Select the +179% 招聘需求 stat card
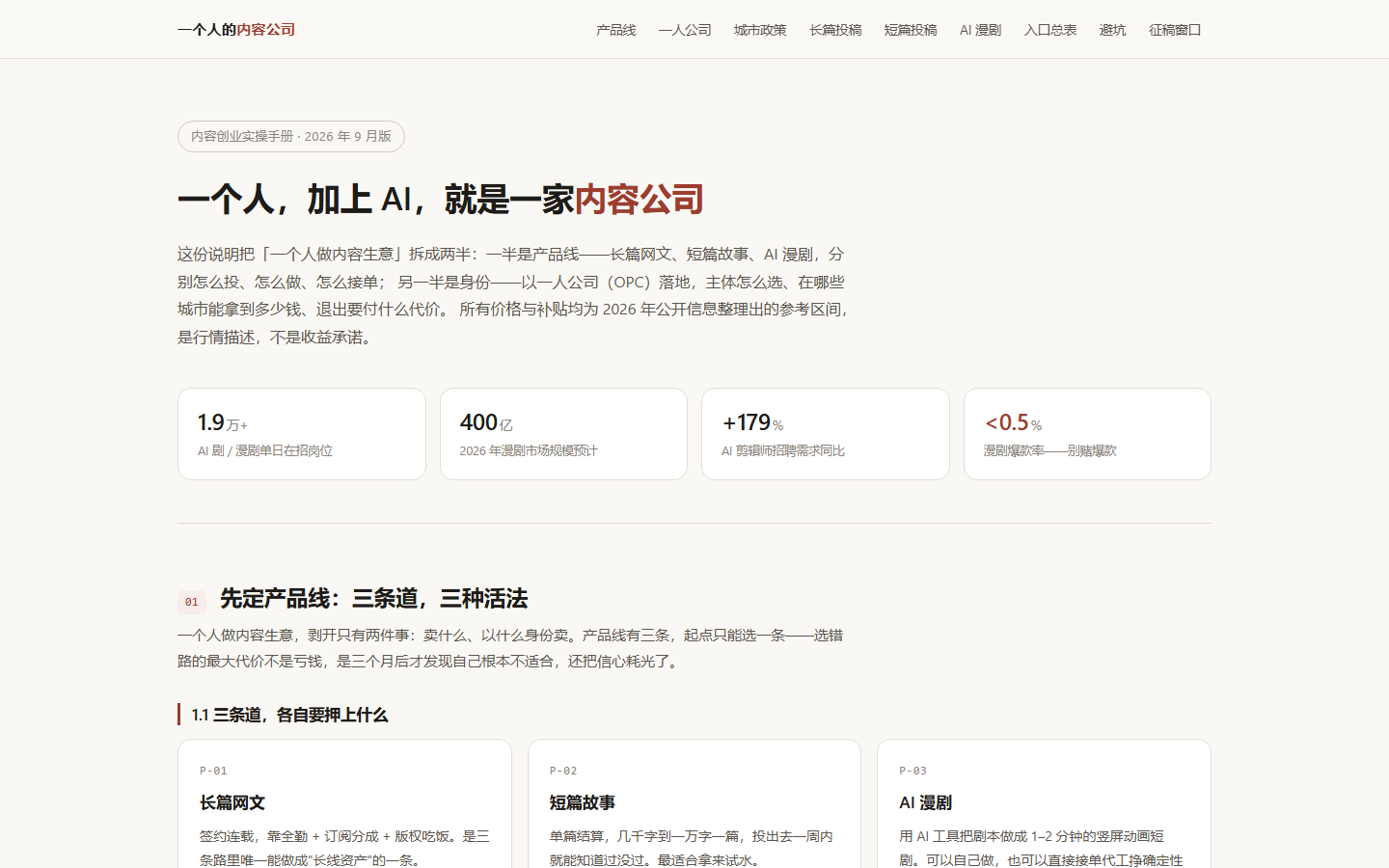The image size is (1389, 868). tap(826, 434)
